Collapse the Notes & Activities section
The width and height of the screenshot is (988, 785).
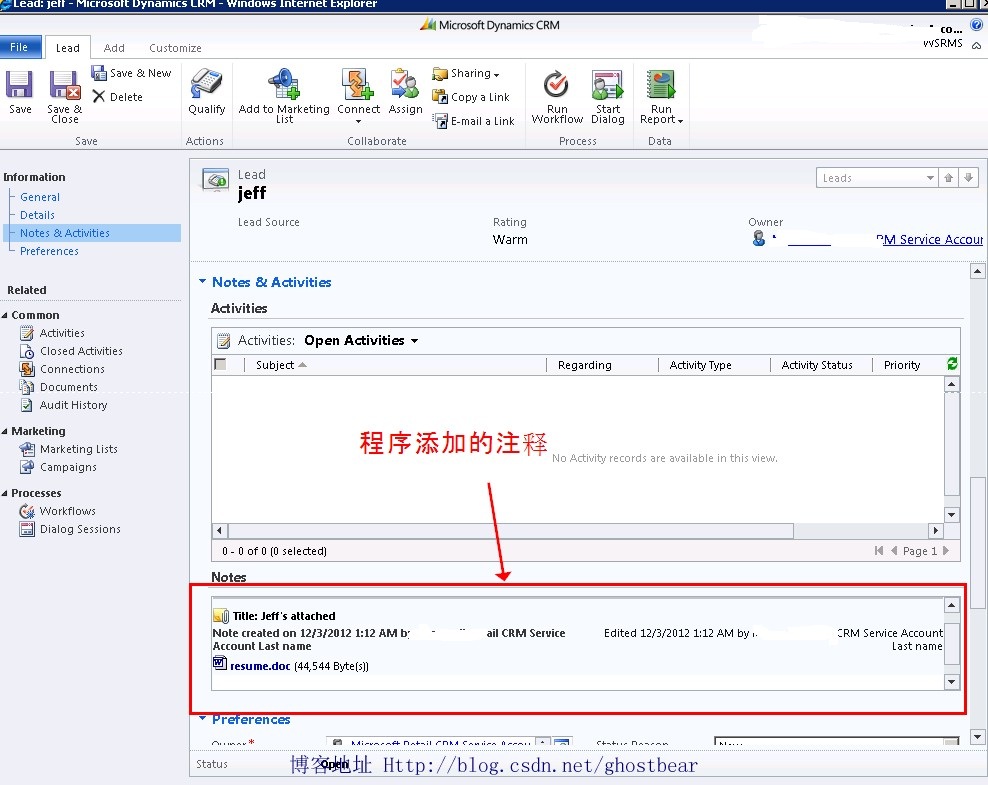202,281
